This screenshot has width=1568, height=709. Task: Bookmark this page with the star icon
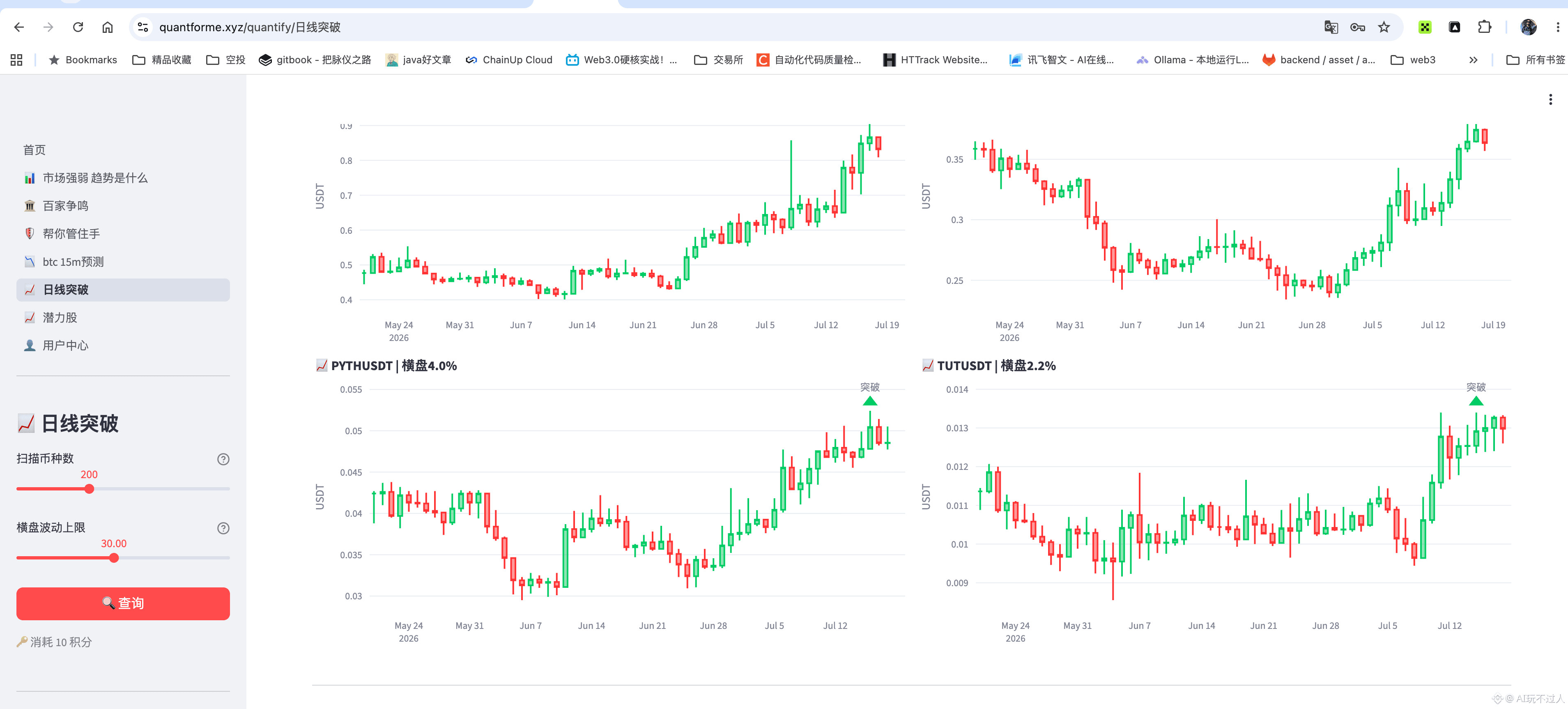coord(1384,27)
